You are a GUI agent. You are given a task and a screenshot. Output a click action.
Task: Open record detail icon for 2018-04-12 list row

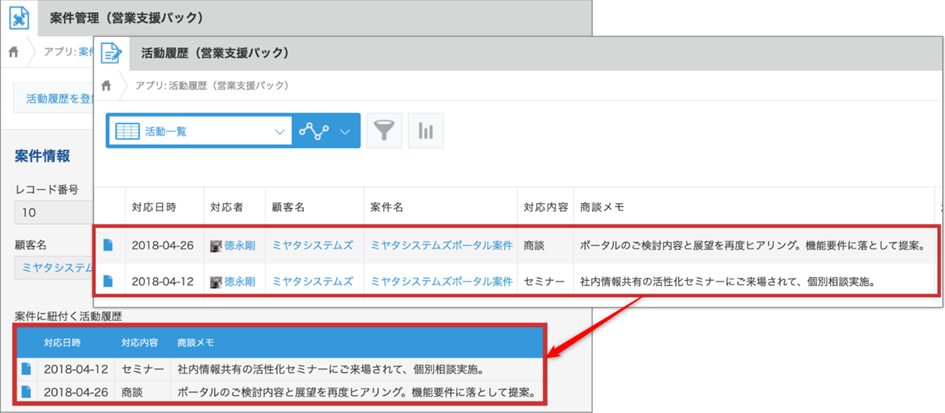point(109,282)
